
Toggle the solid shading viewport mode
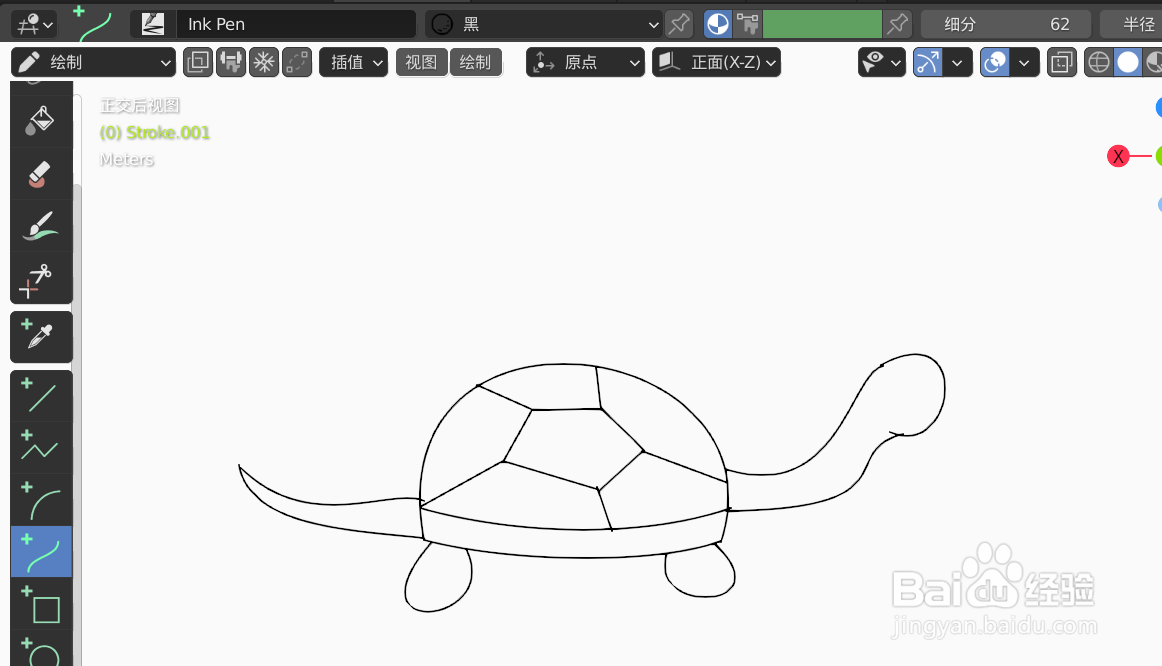click(x=1127, y=61)
